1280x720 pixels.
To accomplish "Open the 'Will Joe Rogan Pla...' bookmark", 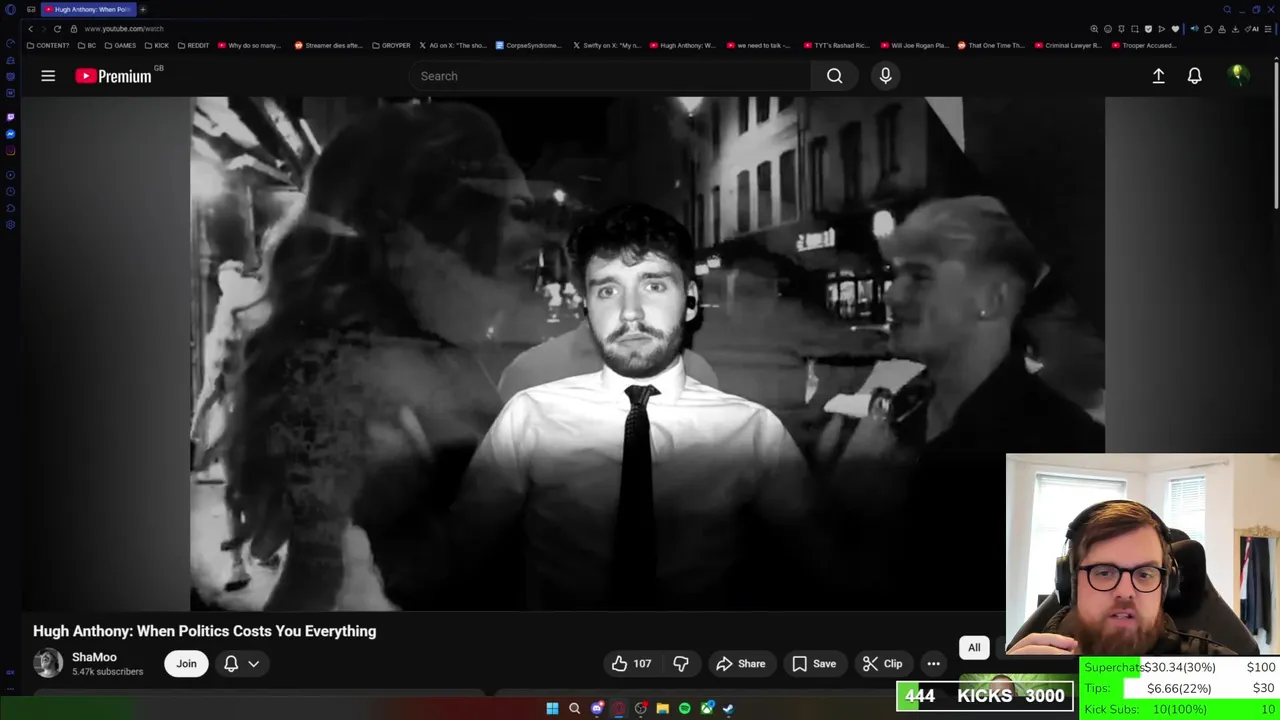I will click(x=914, y=45).
